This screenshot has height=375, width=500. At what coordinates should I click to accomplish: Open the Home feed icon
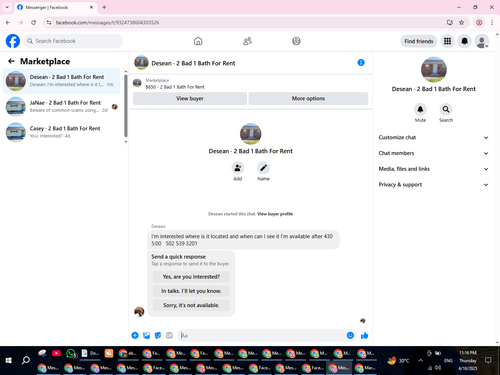pos(198,41)
